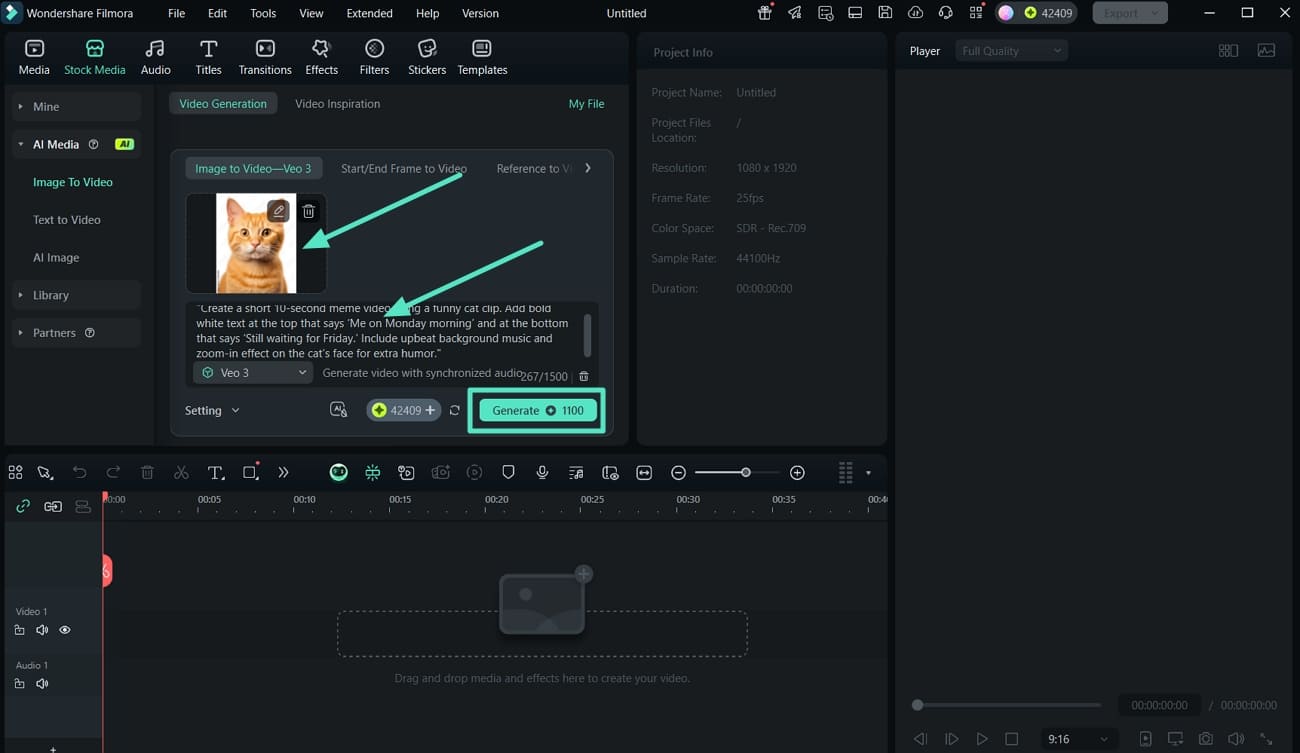Viewport: 1300px width, 753px height.
Task: Open the headset support icon
Action: [945, 13]
